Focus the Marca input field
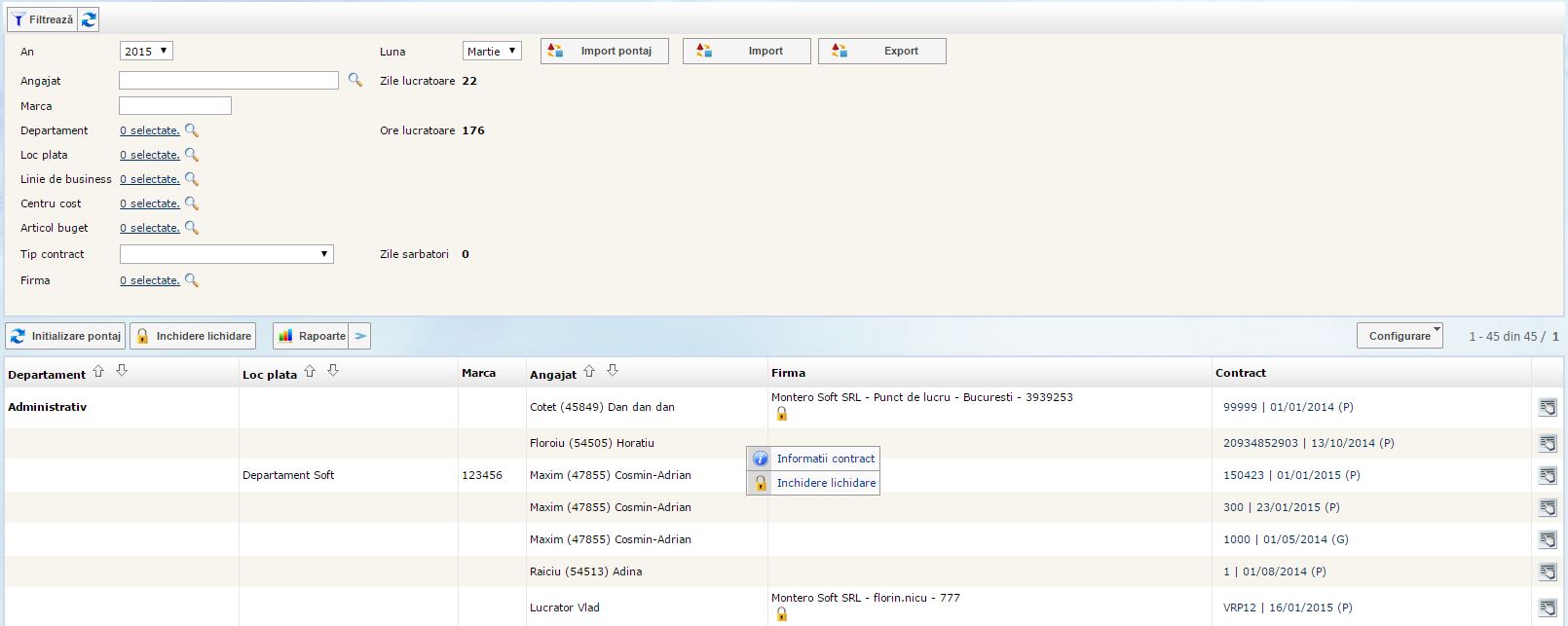 (x=175, y=106)
